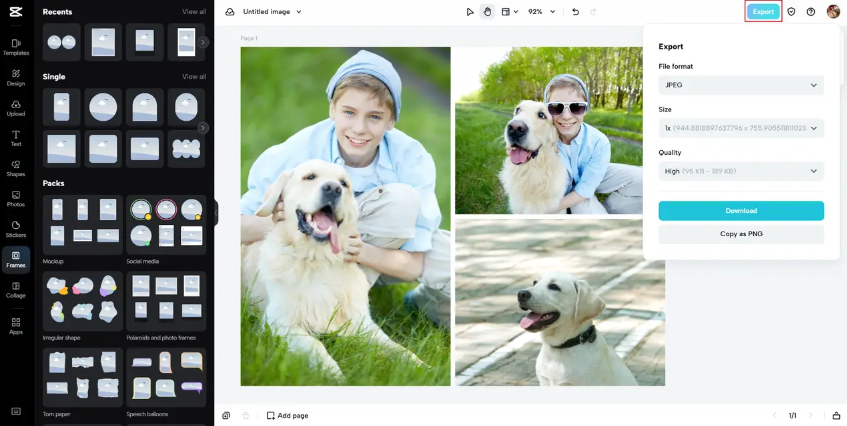Open the Torn paper frames pack
The image size is (847, 426).
[x=83, y=377]
